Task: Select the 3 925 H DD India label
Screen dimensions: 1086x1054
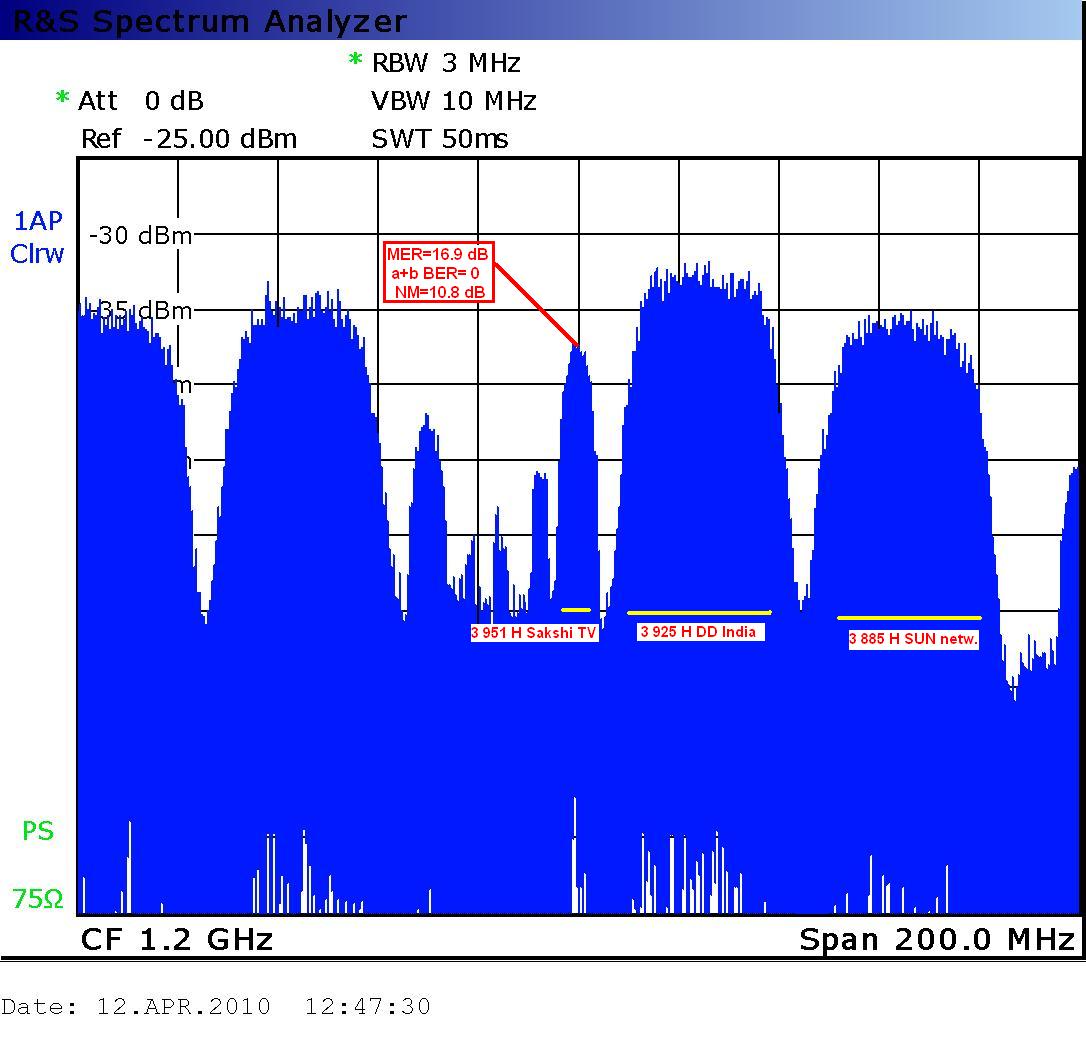Action: pyautogui.click(x=700, y=632)
